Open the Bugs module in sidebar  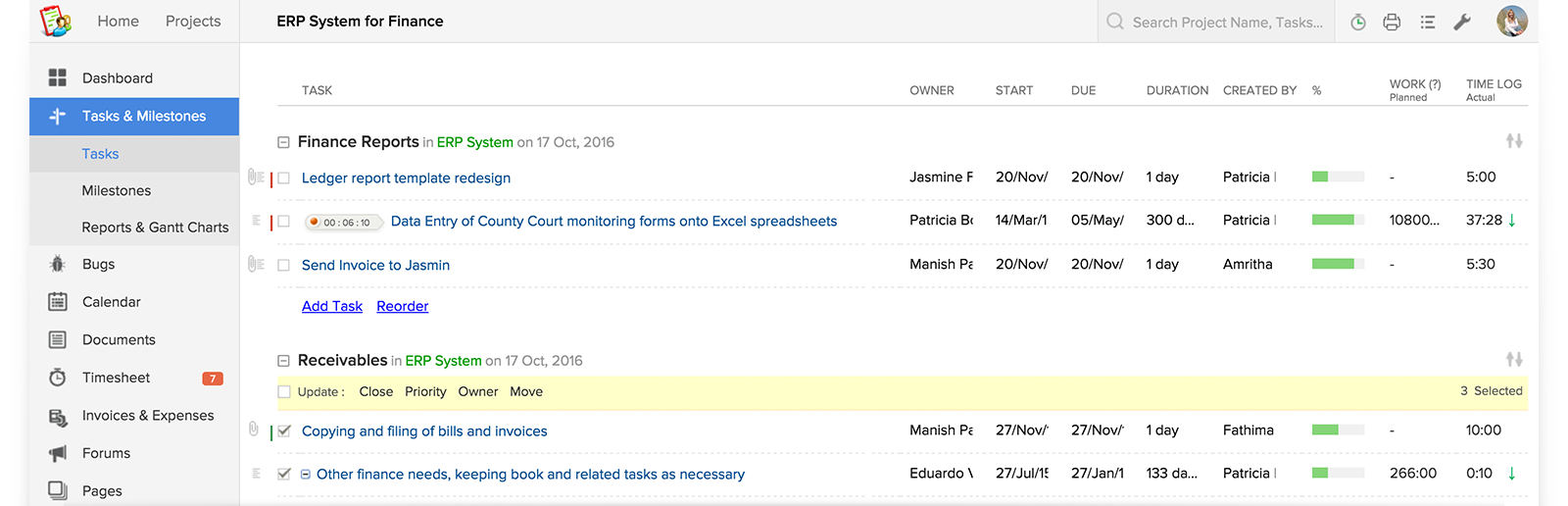pos(98,264)
